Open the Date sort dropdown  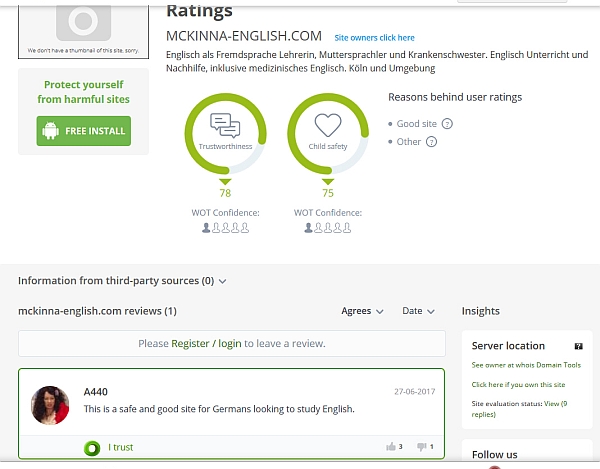[x=418, y=311]
